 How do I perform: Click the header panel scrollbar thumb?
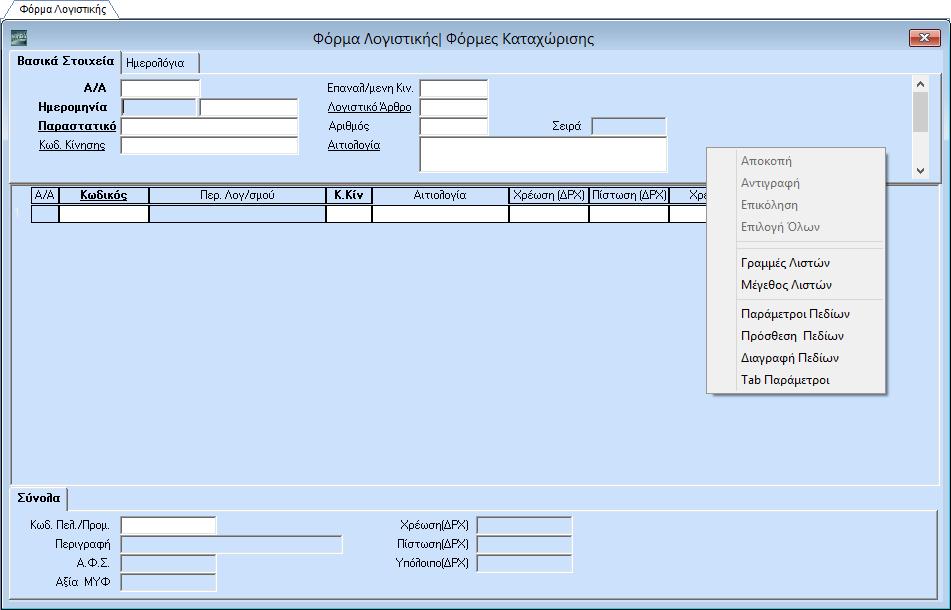(920, 112)
